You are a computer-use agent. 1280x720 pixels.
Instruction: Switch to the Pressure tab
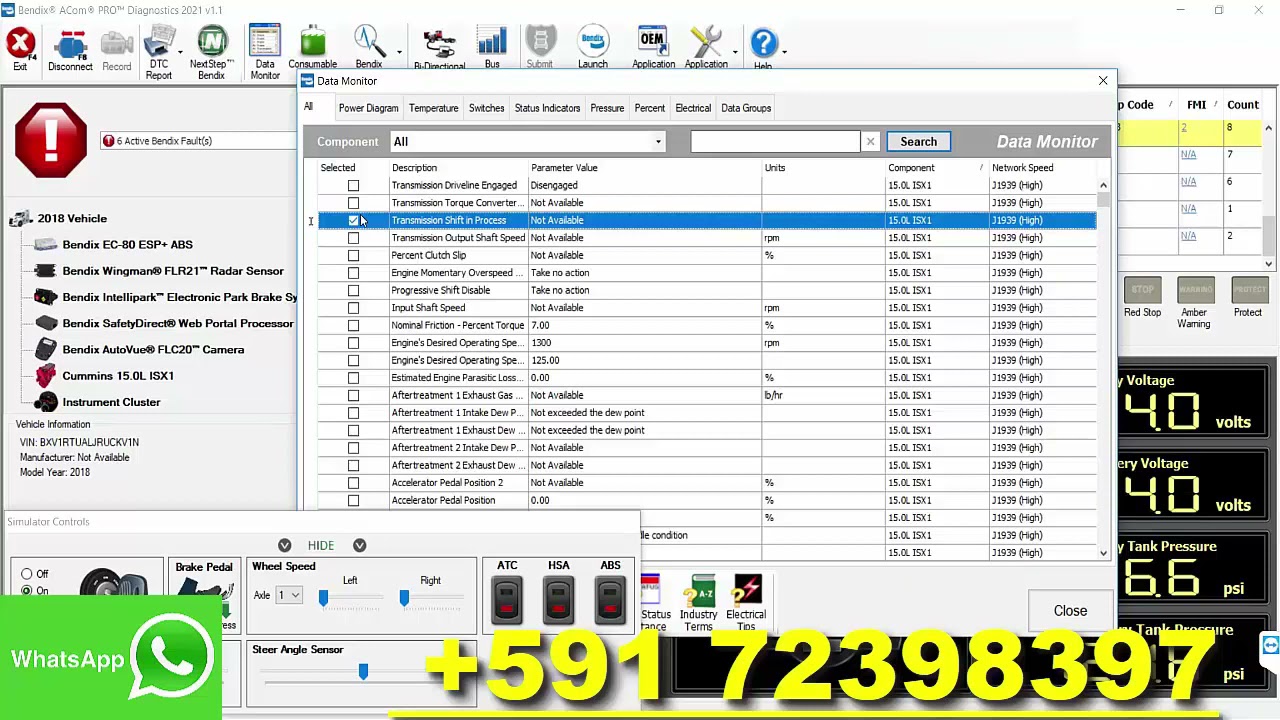[x=607, y=108]
